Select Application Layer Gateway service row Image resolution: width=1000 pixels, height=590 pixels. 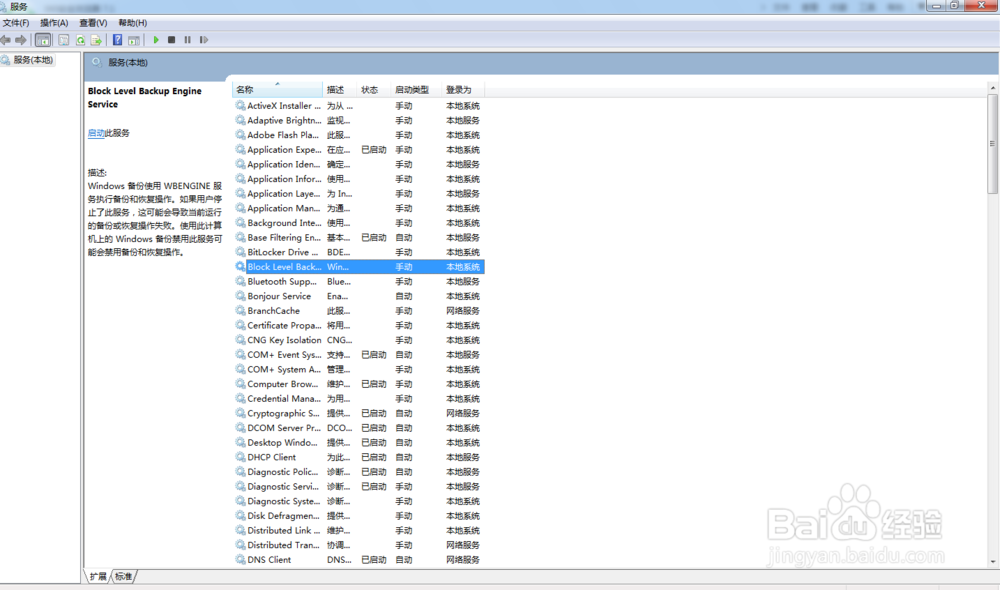[x=358, y=194]
